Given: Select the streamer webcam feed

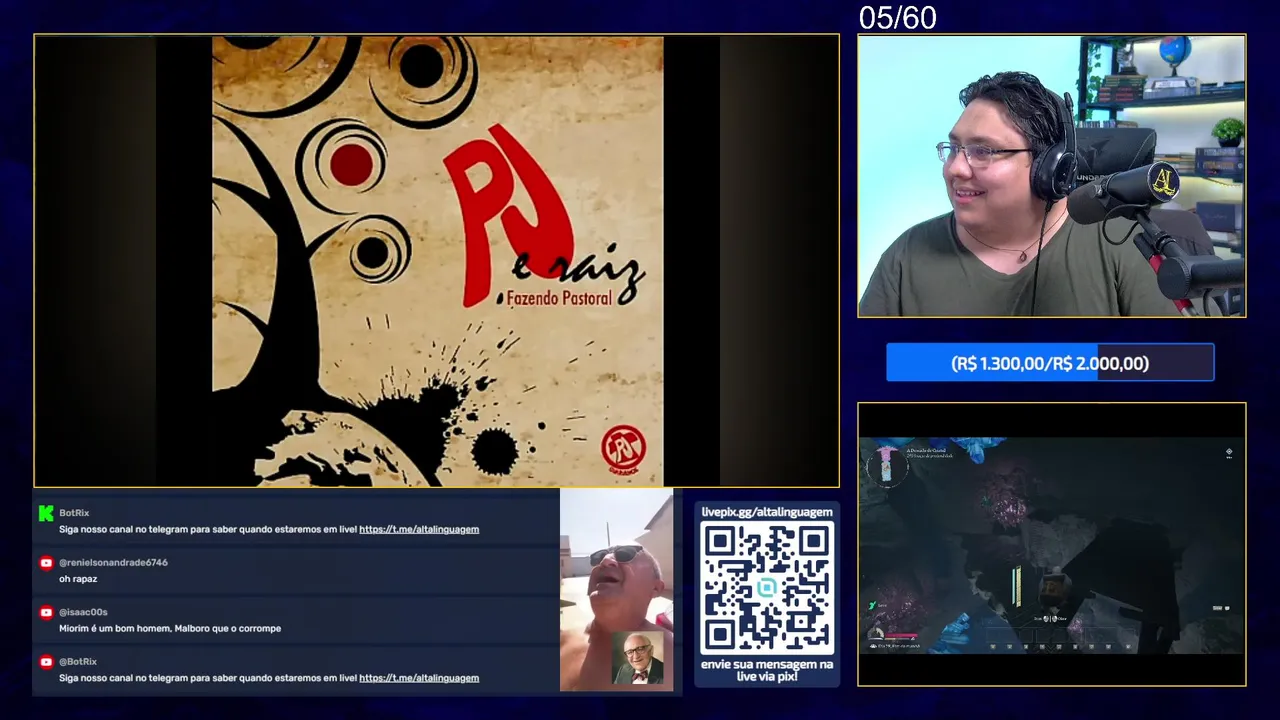Looking at the screenshot, I should pyautogui.click(x=1052, y=176).
